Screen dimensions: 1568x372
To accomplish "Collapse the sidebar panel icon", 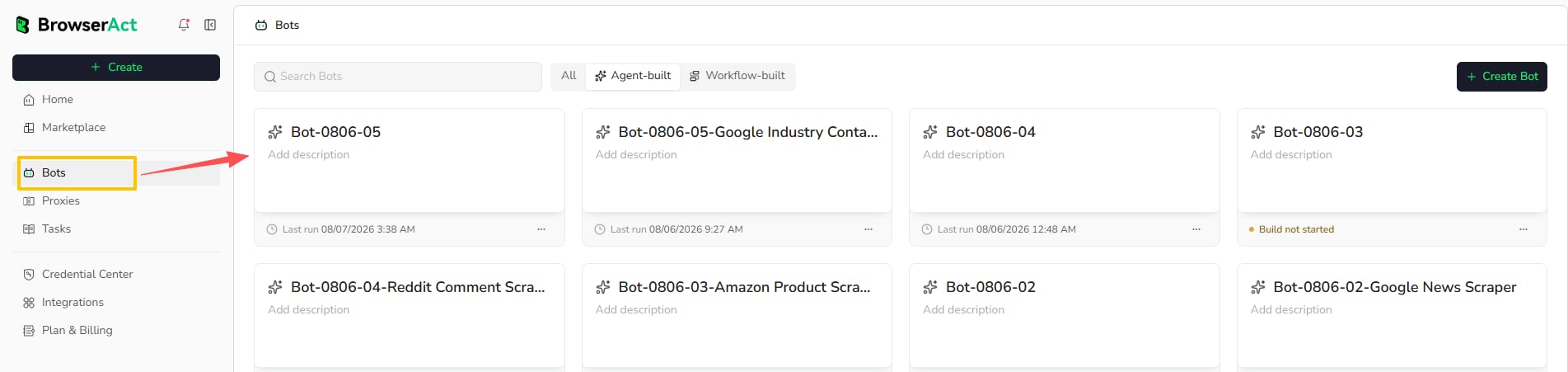I will 210,25.
